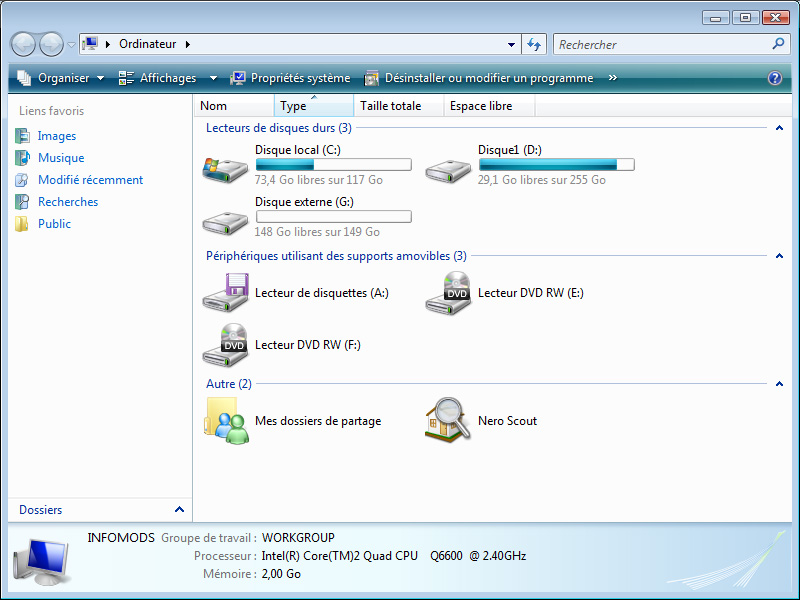This screenshot has height=600, width=800.
Task: Click the Refresh button beside address bar
Action: point(534,44)
